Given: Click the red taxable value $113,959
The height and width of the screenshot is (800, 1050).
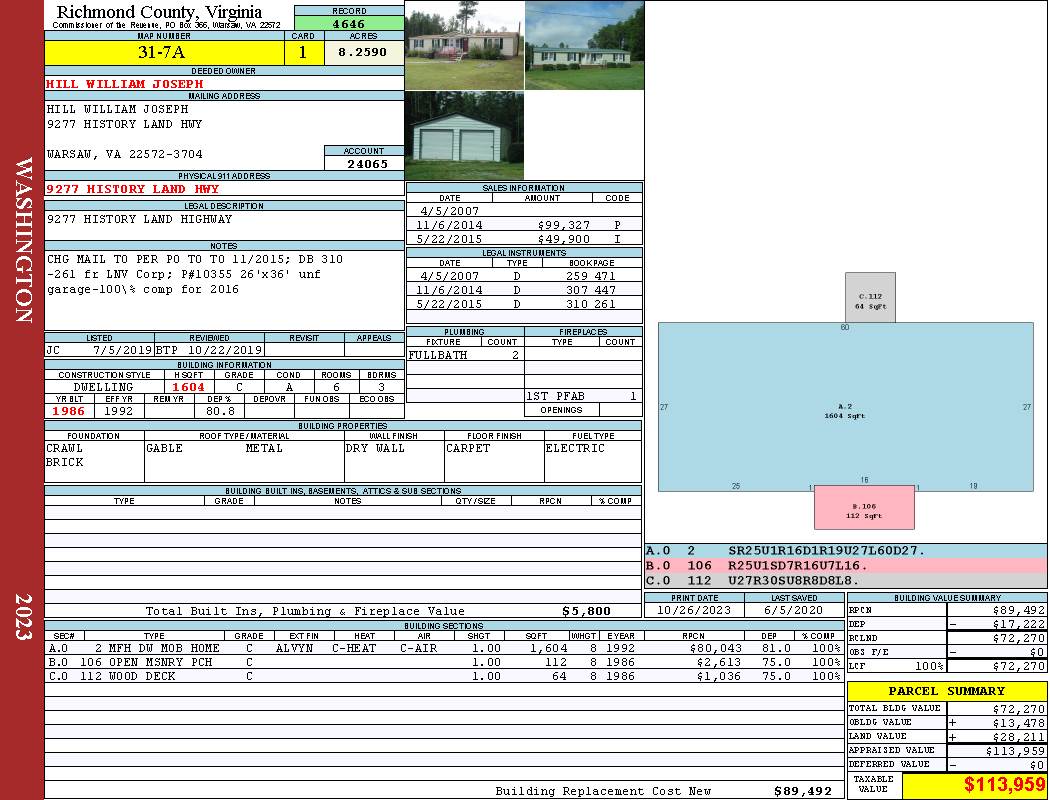Looking at the screenshot, I should pyautogui.click(x=1004, y=785).
